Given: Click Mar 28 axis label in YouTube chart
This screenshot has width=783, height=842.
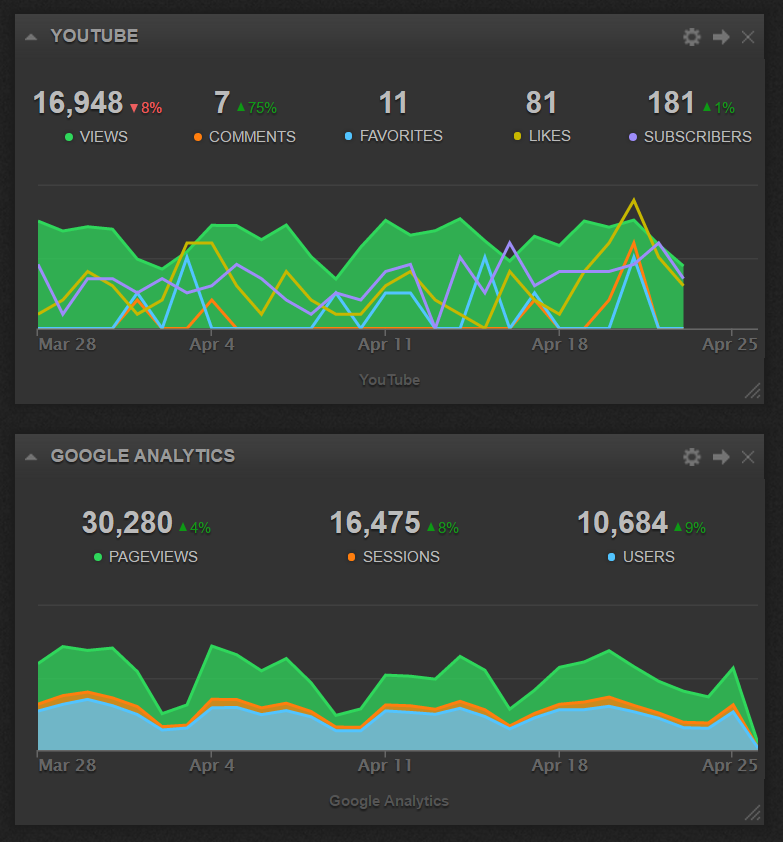Looking at the screenshot, I should [67, 344].
